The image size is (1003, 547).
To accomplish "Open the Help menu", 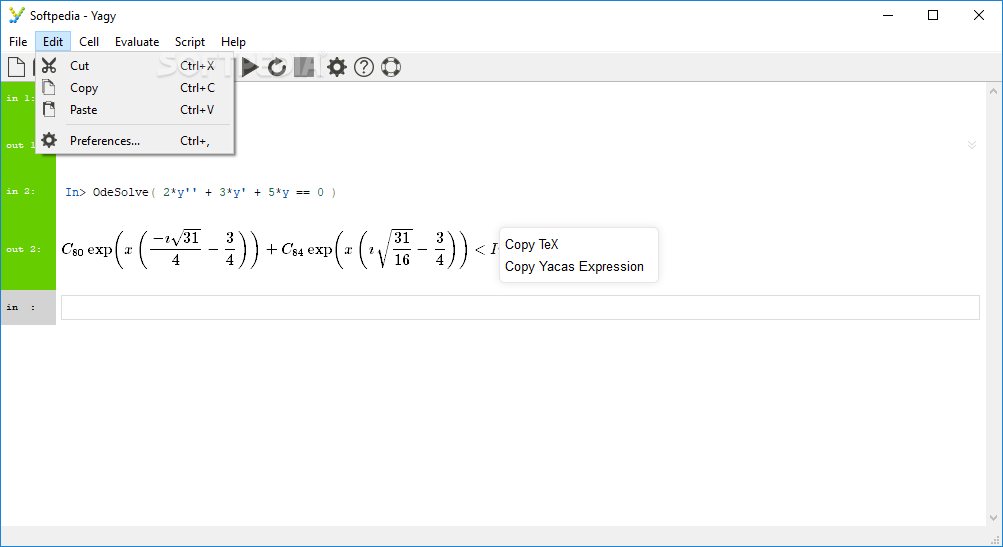I will (x=233, y=42).
